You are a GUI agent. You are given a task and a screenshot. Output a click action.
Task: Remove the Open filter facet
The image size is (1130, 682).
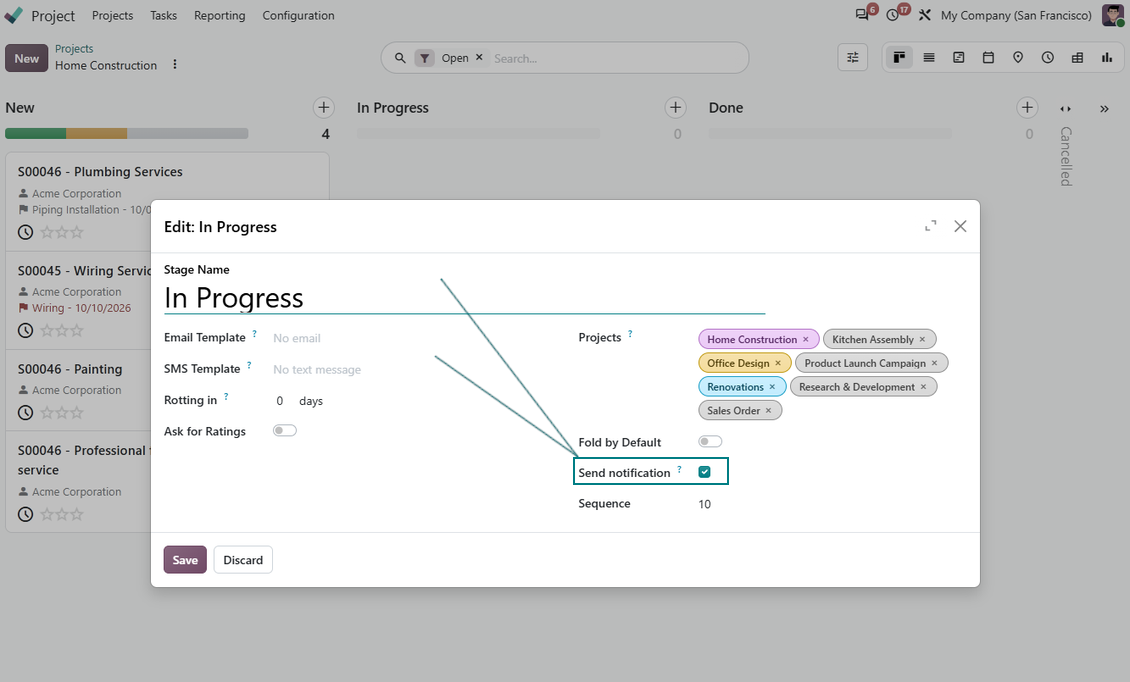pos(479,57)
